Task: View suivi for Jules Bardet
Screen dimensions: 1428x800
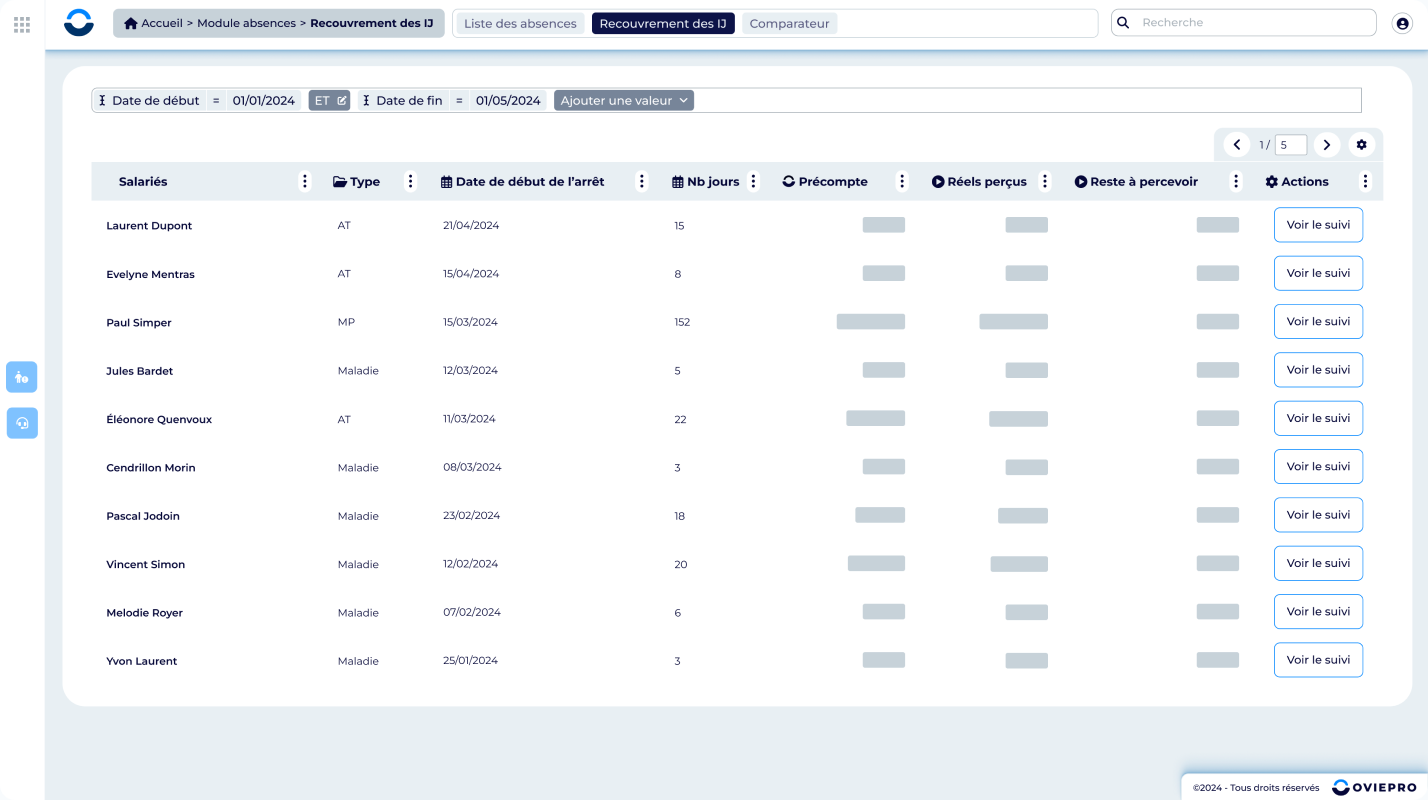Action: (x=1318, y=370)
